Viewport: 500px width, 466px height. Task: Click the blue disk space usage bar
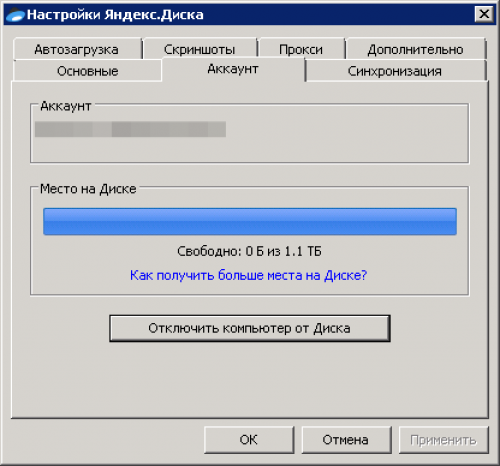click(x=250, y=221)
